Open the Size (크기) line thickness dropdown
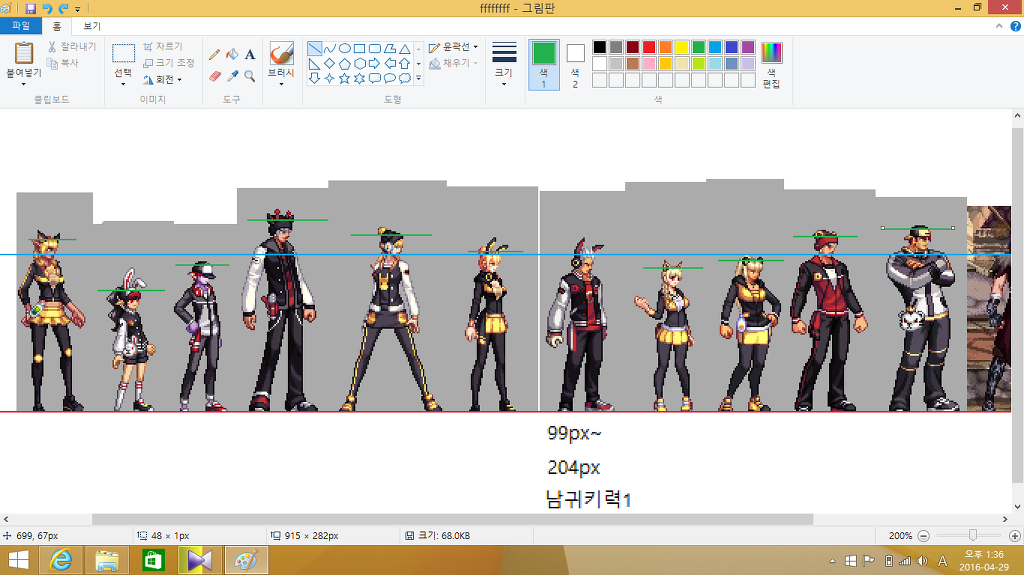Viewport: 1024px width, 575px height. (504, 64)
